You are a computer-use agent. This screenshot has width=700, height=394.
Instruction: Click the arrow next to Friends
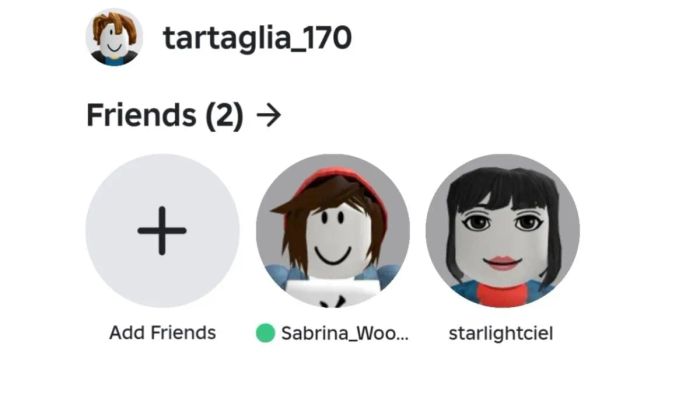pyautogui.click(x=269, y=116)
